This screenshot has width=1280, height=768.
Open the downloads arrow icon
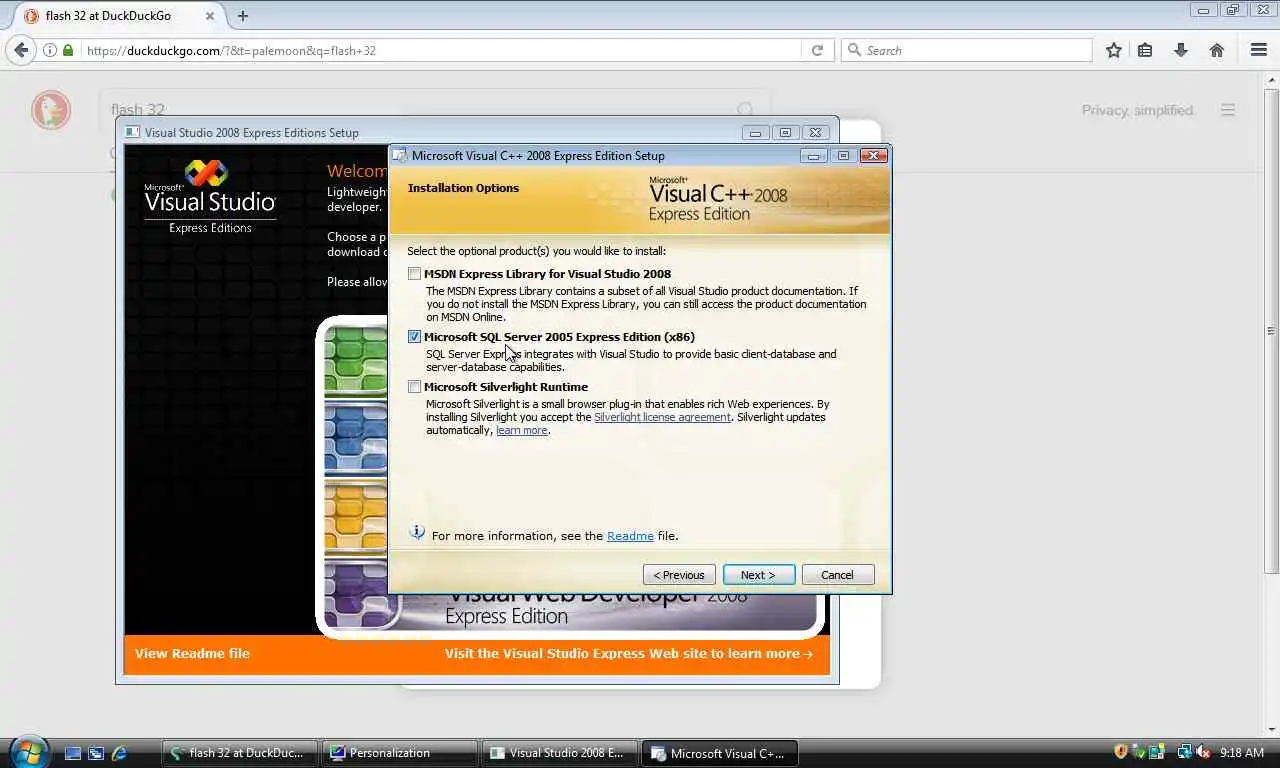(x=1181, y=50)
